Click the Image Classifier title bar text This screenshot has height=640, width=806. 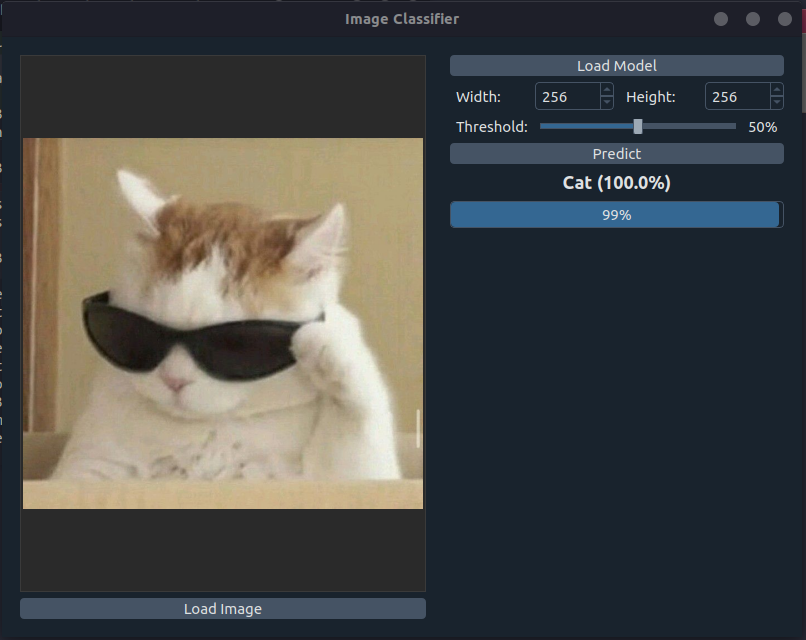402,19
